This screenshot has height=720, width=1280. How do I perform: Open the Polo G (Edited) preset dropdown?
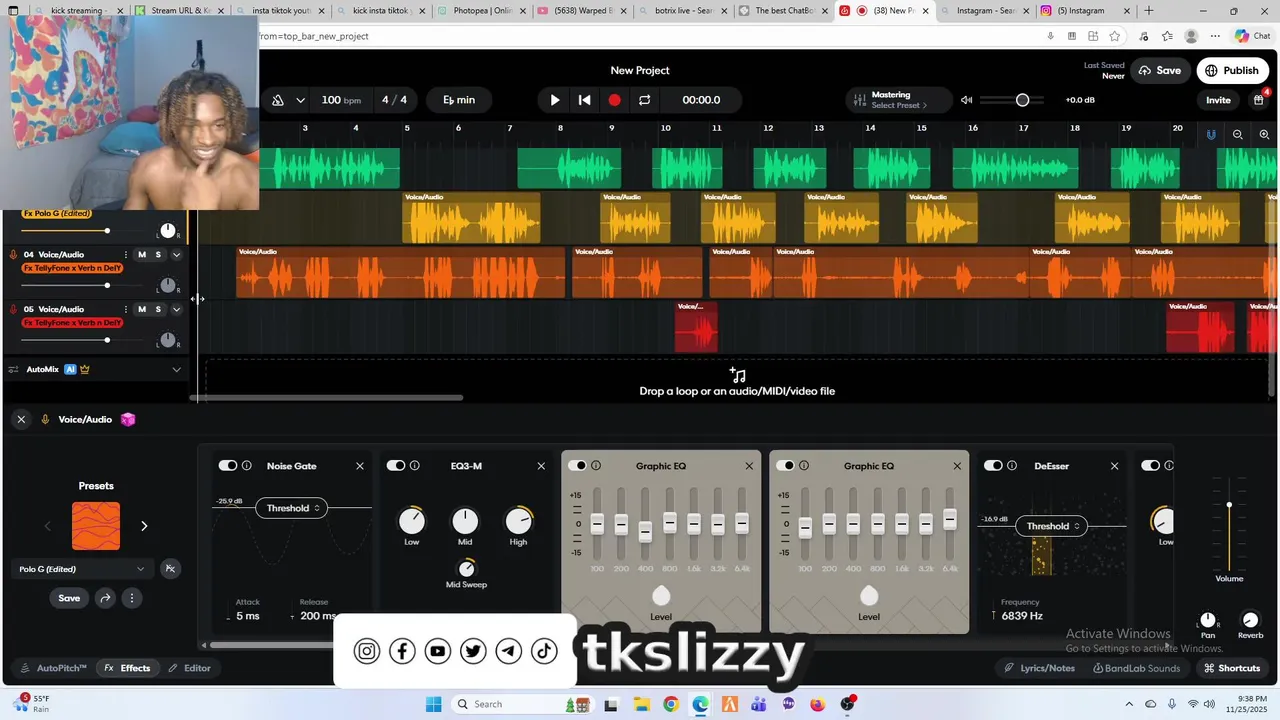[83, 569]
